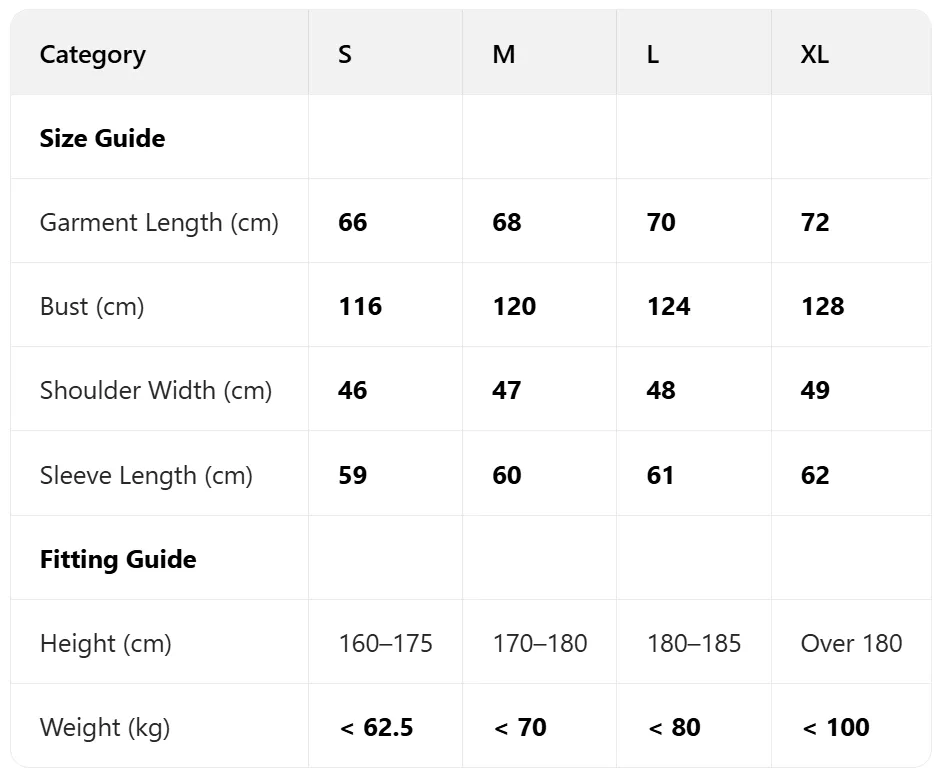Click the Size Guide section heading
This screenshot has width=934, height=774.
coord(103,138)
